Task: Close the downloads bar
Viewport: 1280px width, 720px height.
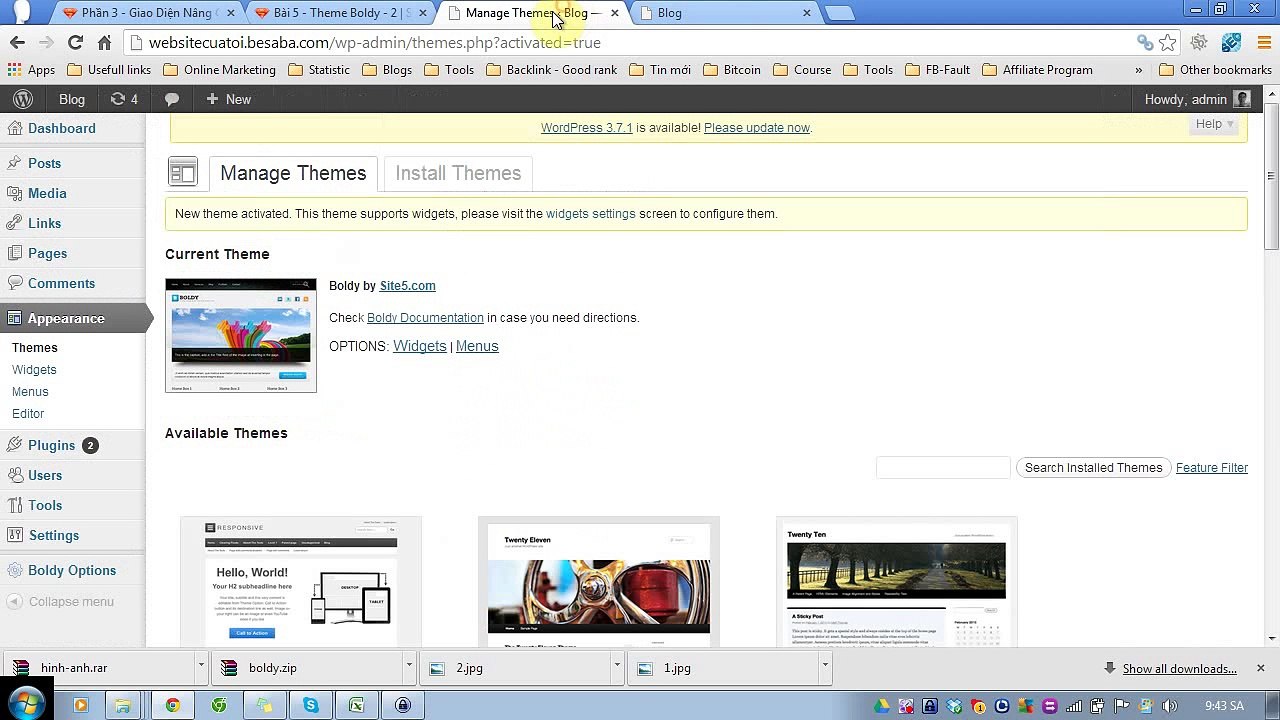Action: coord(1260,668)
